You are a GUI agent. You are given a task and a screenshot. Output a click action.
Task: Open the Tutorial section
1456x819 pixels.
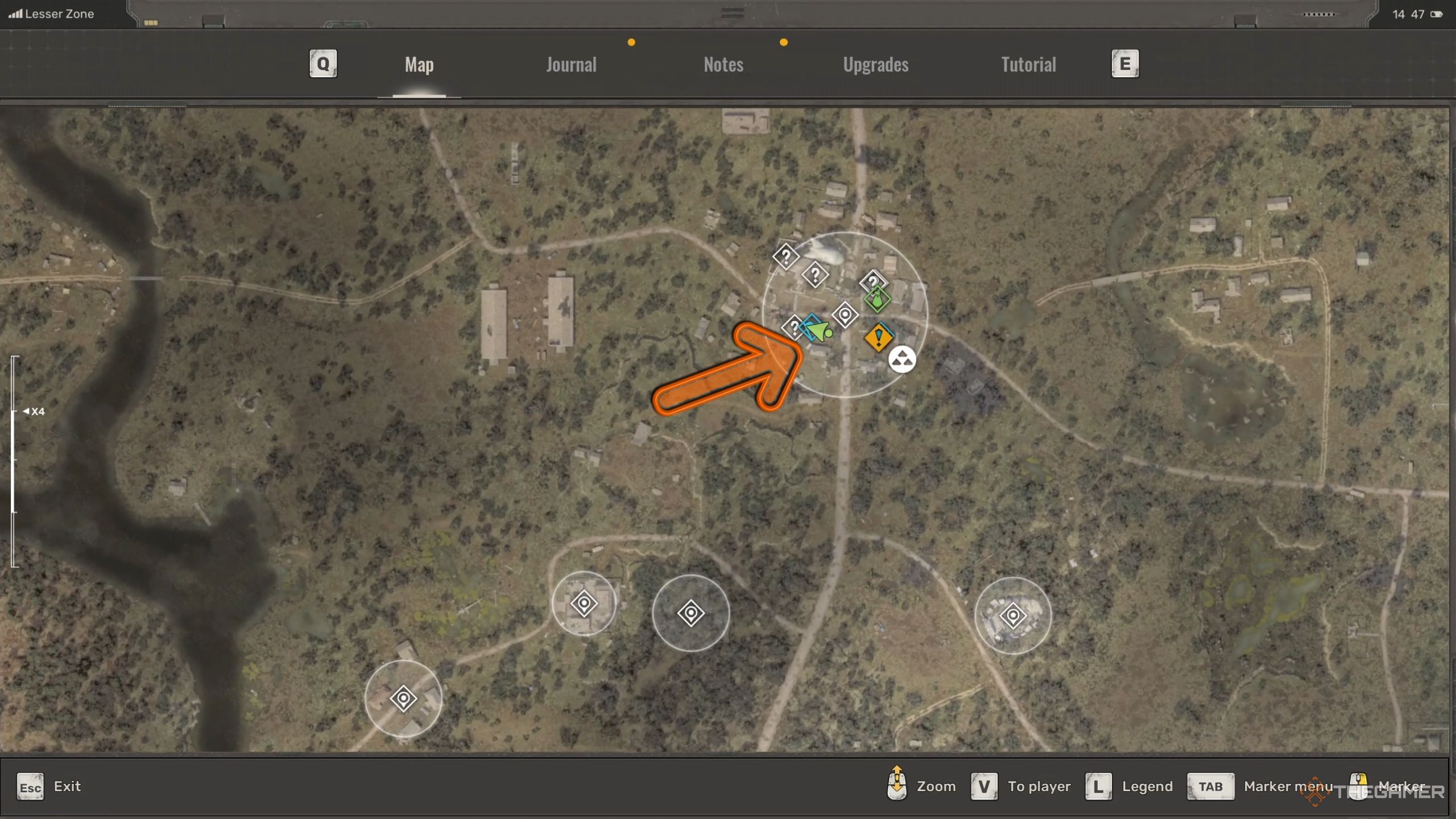tap(1029, 63)
